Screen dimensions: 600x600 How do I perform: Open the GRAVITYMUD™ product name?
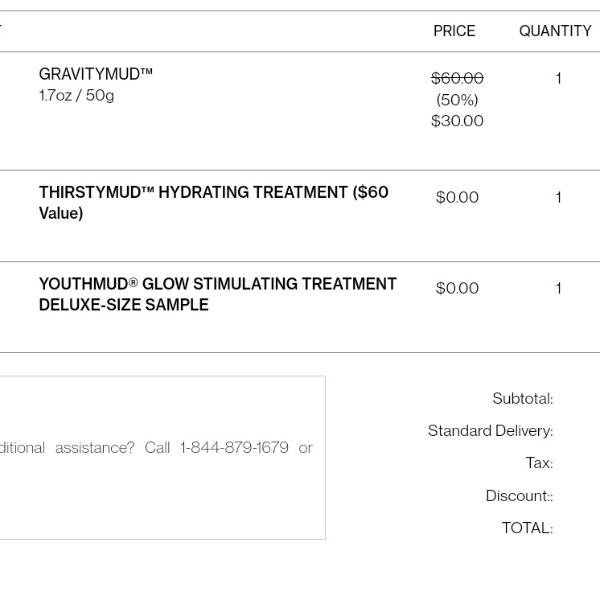(x=96, y=74)
